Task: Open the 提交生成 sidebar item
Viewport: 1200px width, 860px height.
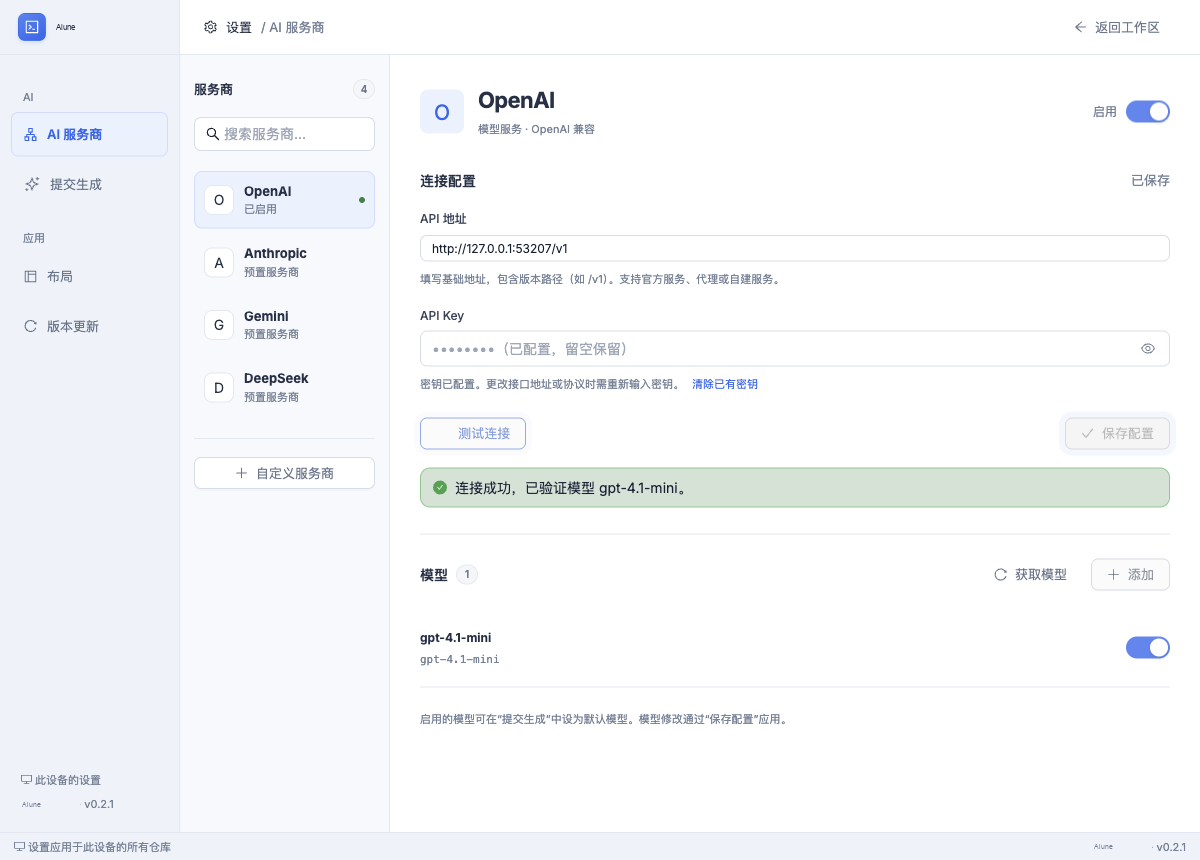Action: tap(89, 184)
